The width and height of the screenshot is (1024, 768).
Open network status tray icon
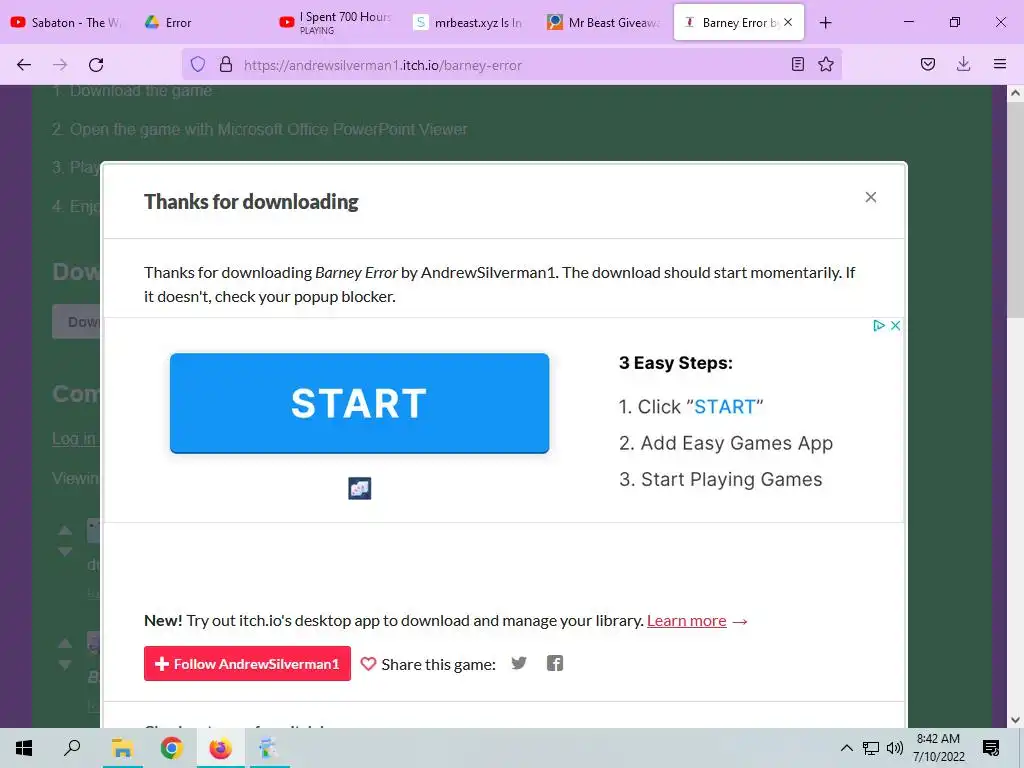click(x=871, y=748)
